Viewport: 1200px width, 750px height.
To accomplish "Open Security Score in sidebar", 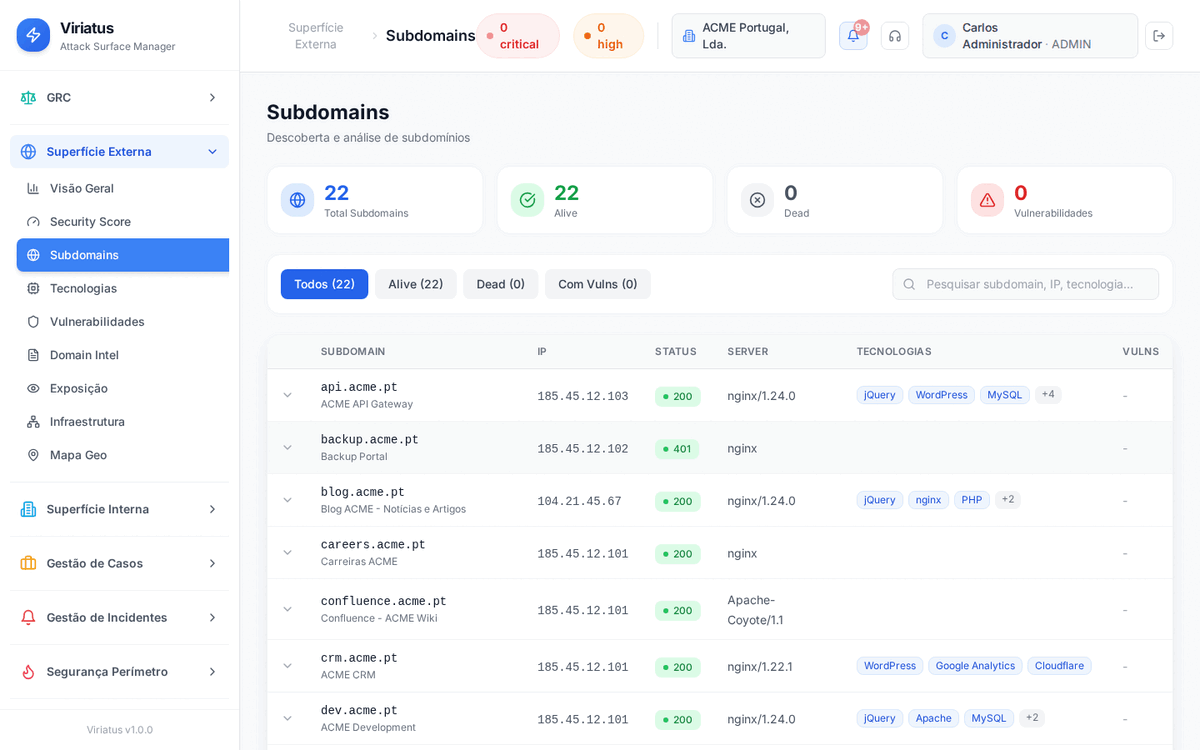I will point(90,222).
